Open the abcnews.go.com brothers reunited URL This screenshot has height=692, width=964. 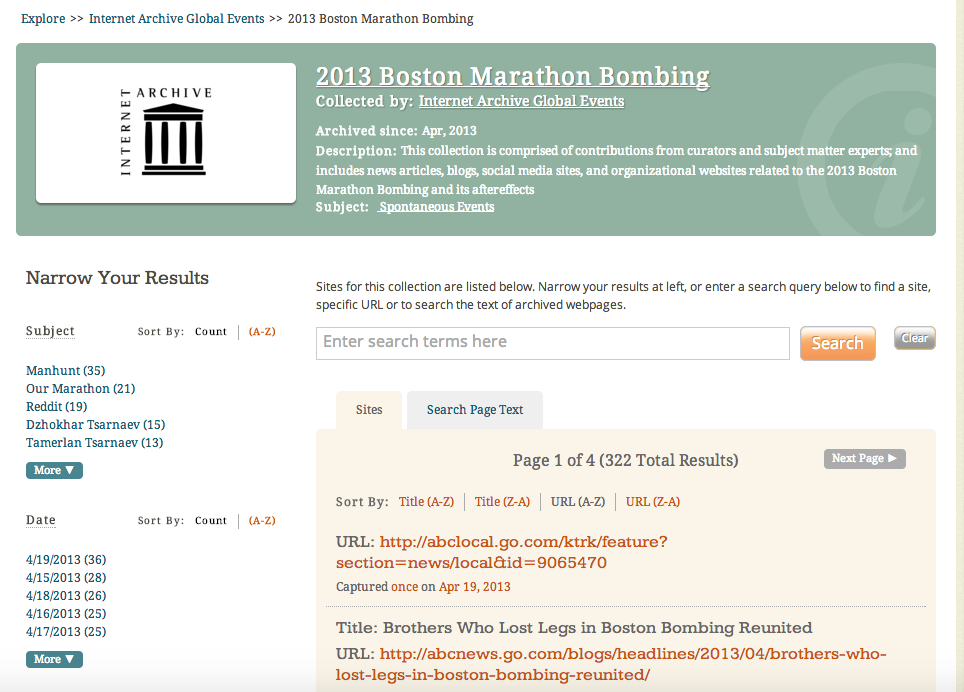pyautogui.click(x=611, y=664)
